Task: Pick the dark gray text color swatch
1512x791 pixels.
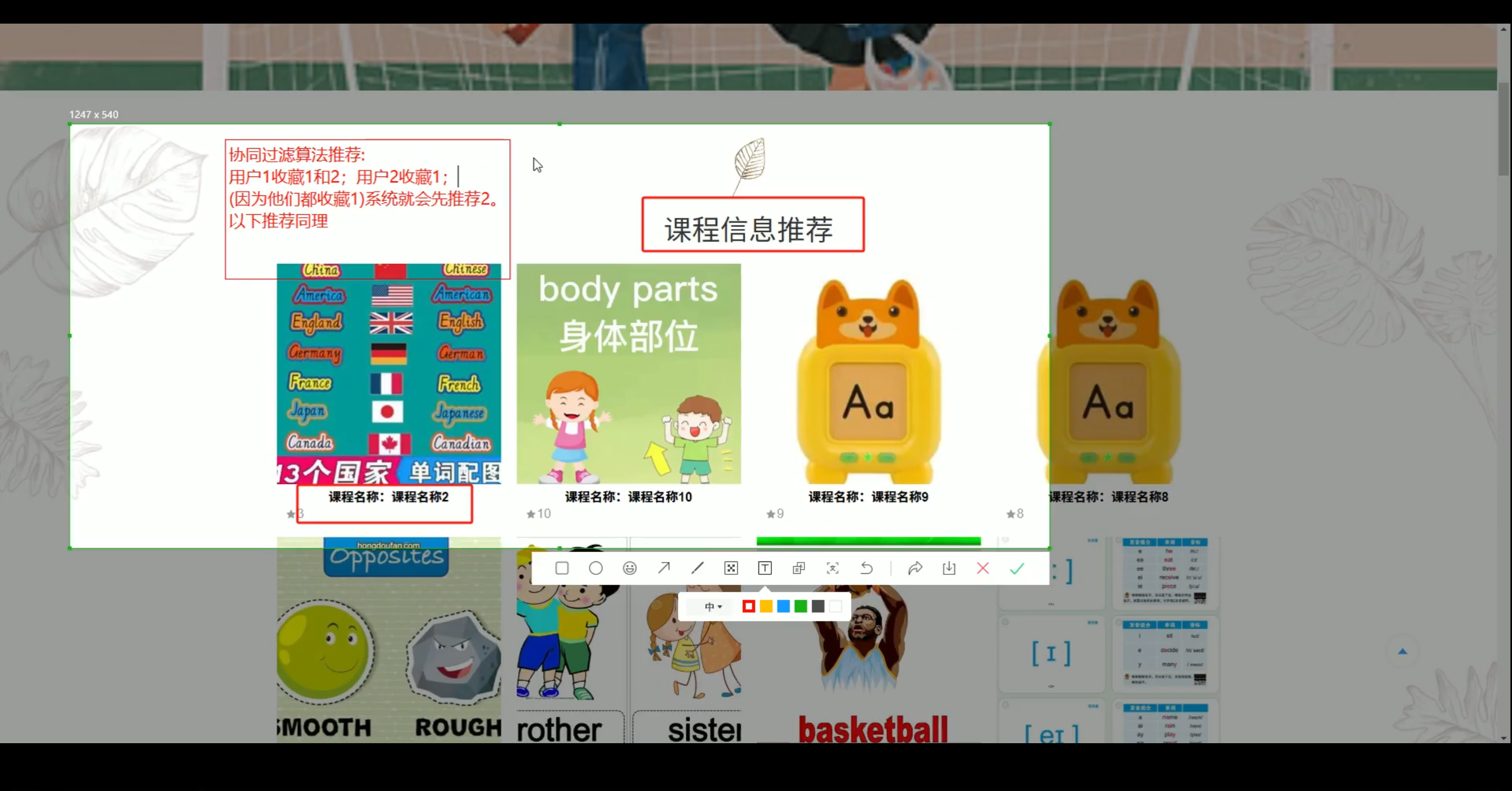Action: point(818,606)
